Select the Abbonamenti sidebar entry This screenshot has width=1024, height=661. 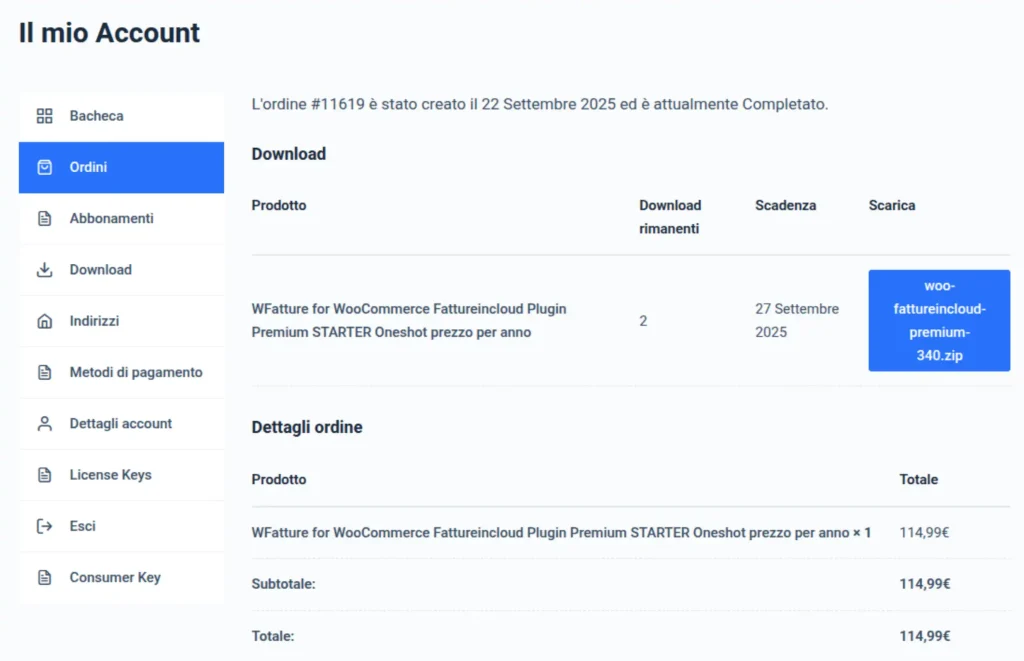click(x=121, y=218)
